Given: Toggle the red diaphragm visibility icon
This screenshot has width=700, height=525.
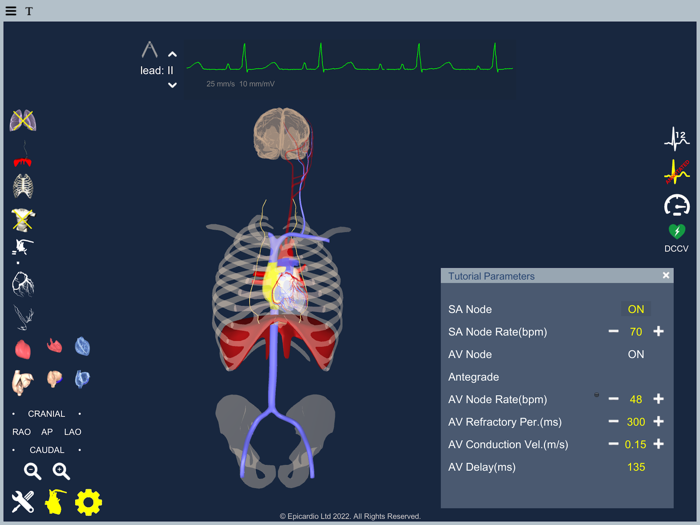Looking at the screenshot, I should [23, 154].
